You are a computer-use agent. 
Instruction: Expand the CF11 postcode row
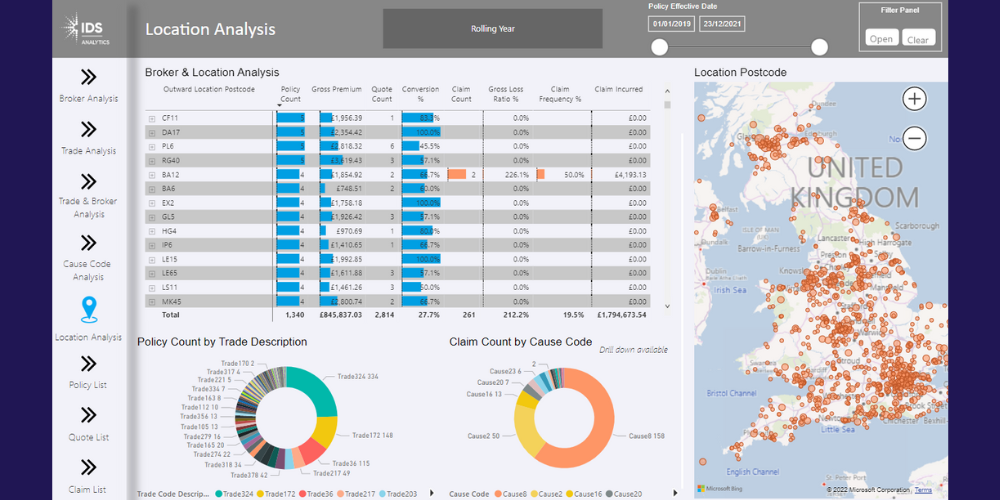[152, 118]
